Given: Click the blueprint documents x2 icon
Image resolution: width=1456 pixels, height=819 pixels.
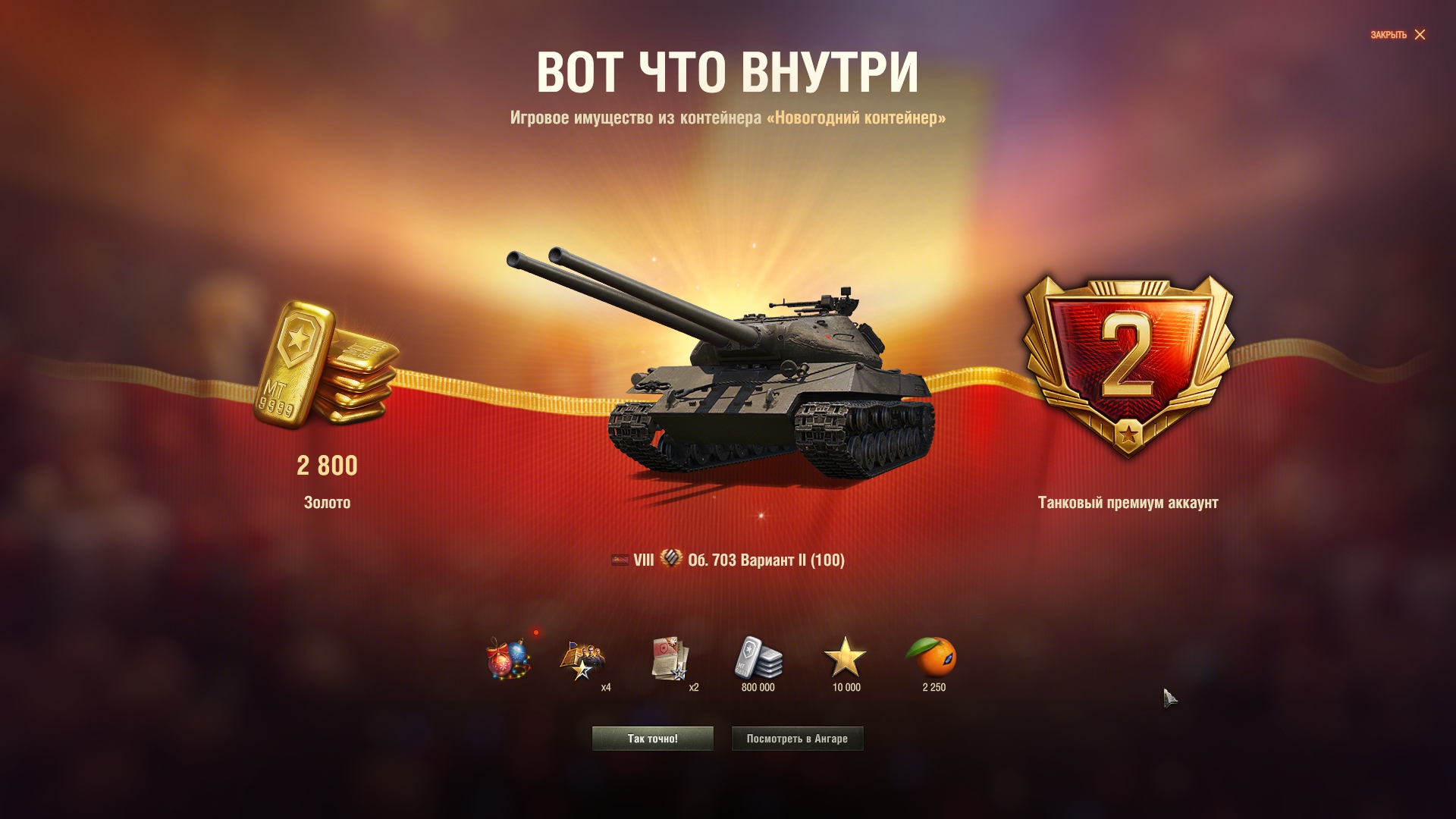Looking at the screenshot, I should tap(670, 658).
